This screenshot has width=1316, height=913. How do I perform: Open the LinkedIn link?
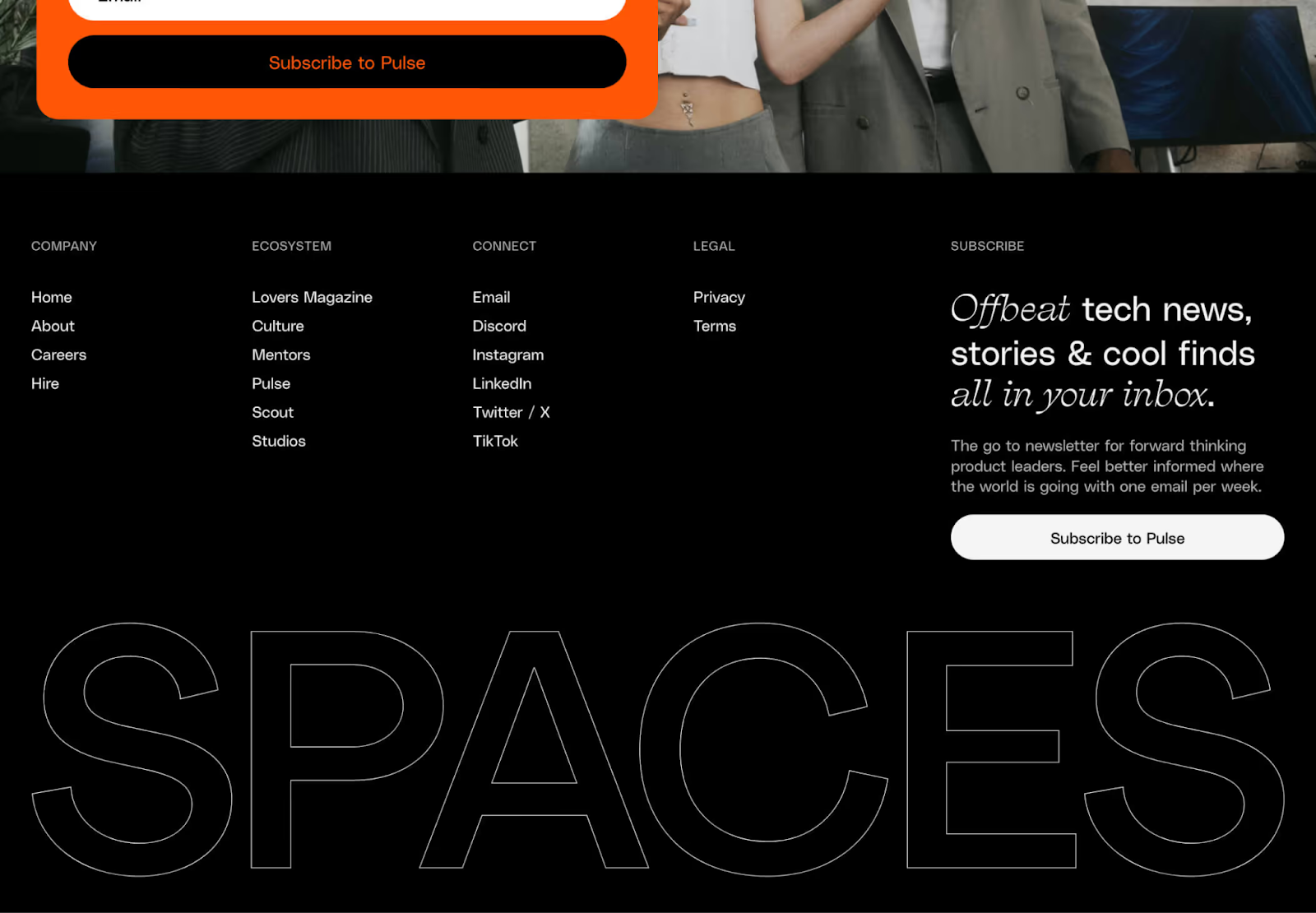pos(502,383)
